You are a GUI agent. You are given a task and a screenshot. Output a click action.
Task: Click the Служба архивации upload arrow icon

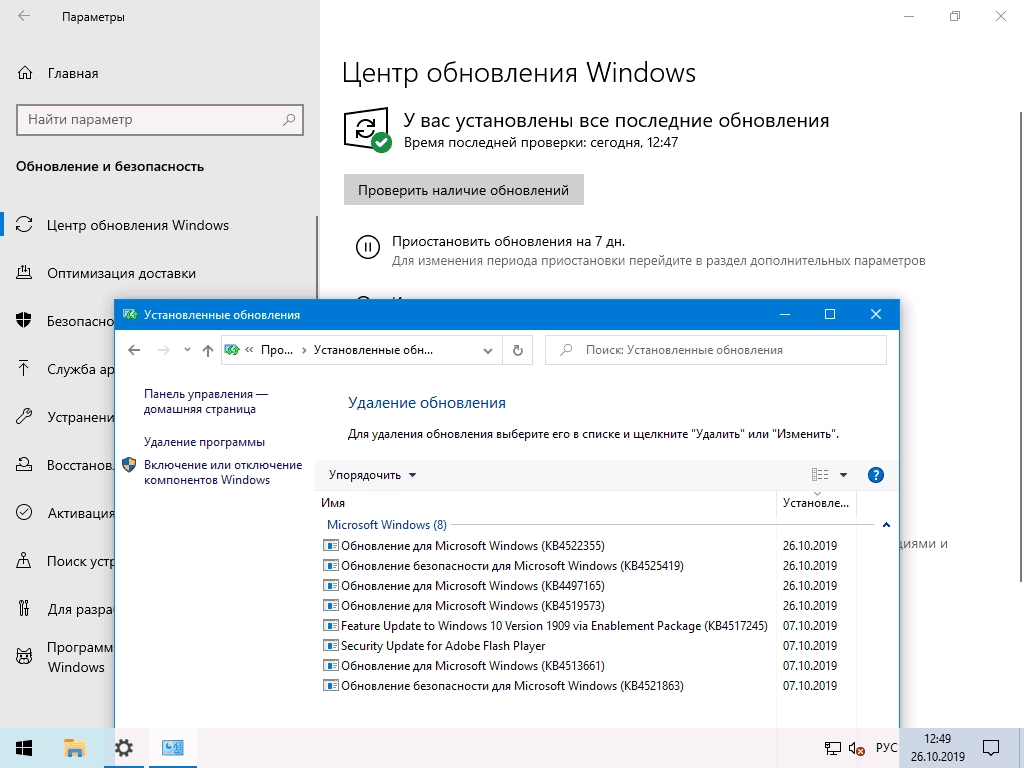[24, 368]
